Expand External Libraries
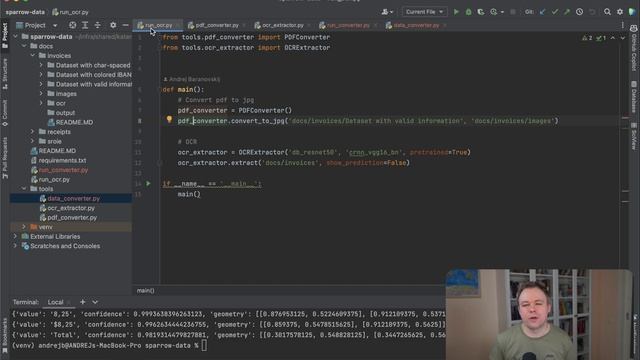 click(x=16, y=236)
